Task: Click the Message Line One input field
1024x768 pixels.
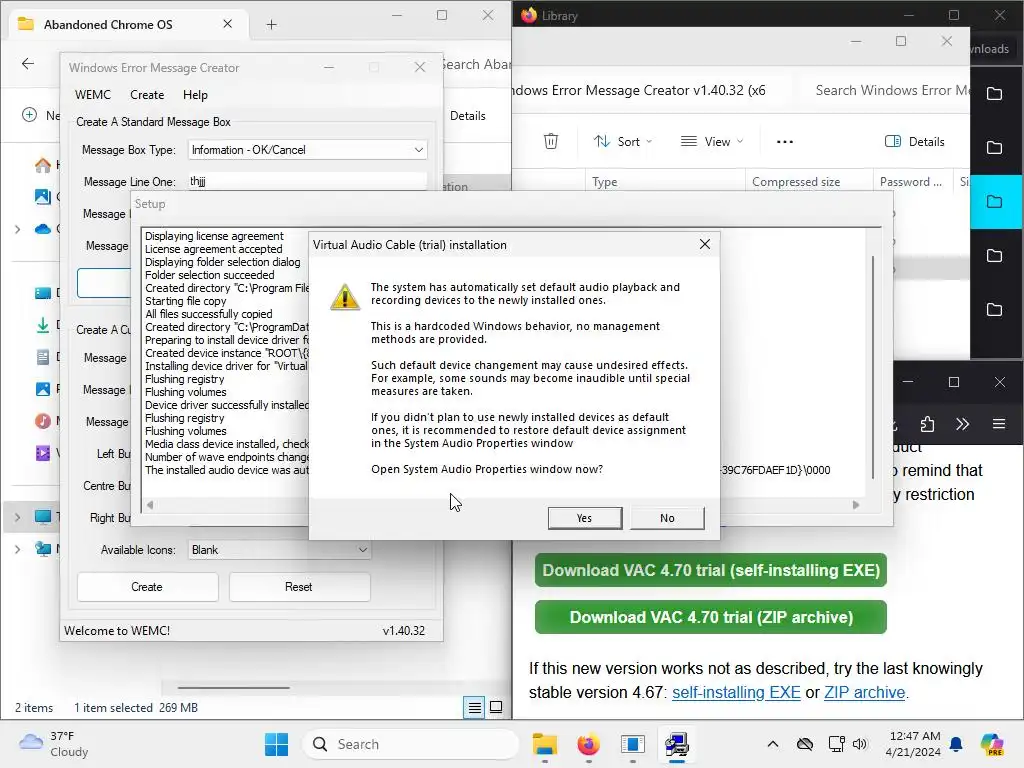Action: [x=308, y=181]
